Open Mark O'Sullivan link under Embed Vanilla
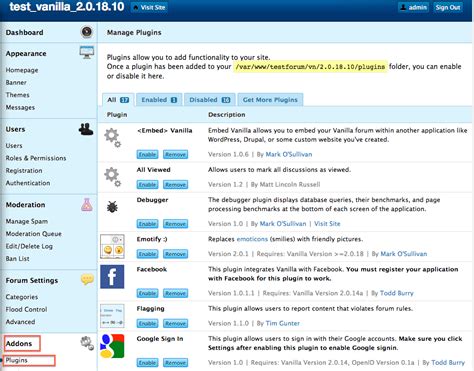The height and width of the screenshot is (371, 474). pos(289,154)
